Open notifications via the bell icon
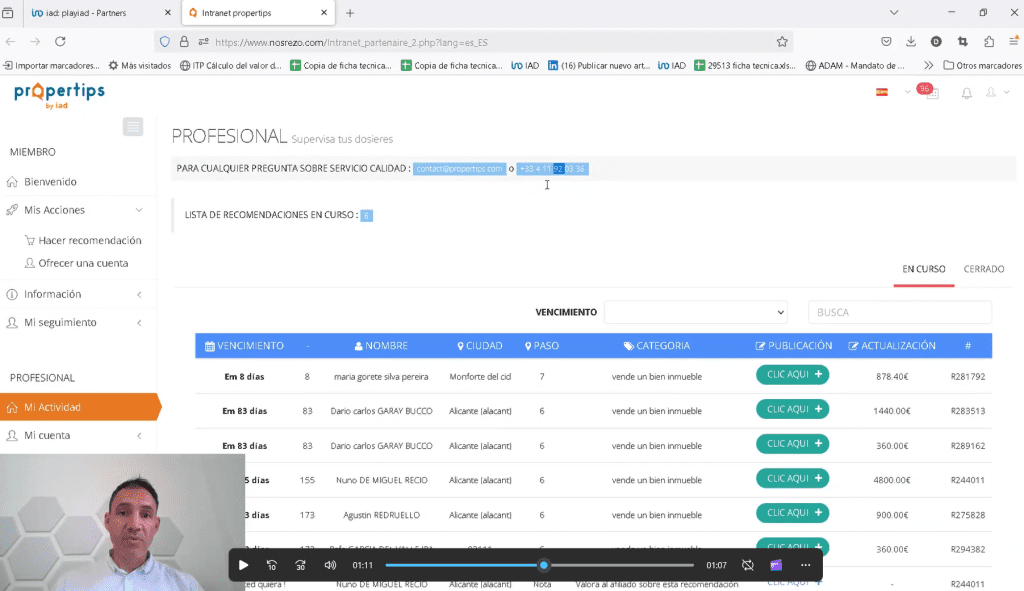 [x=966, y=94]
